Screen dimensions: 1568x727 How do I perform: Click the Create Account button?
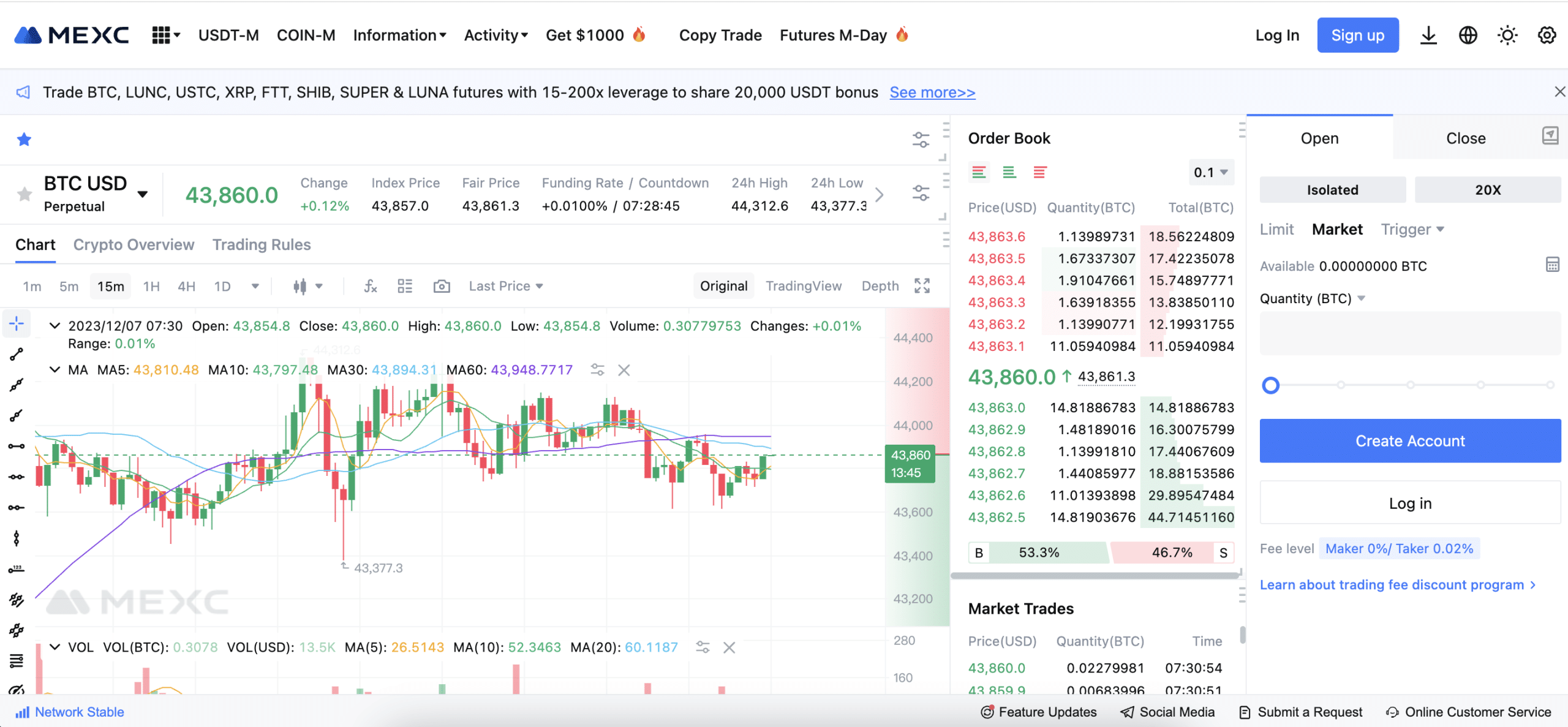coord(1410,441)
